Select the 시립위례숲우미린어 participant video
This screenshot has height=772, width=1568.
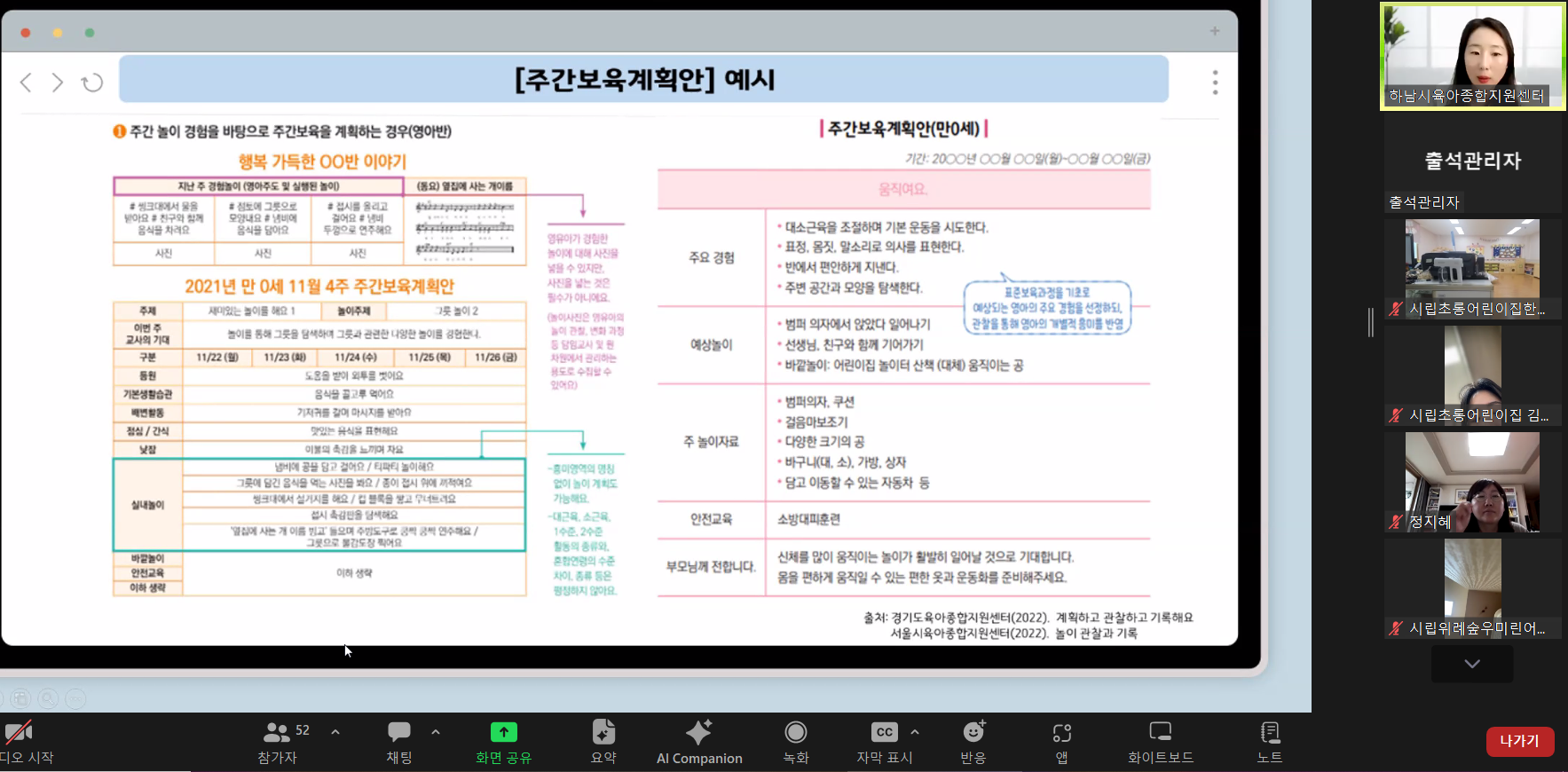(x=1472, y=588)
